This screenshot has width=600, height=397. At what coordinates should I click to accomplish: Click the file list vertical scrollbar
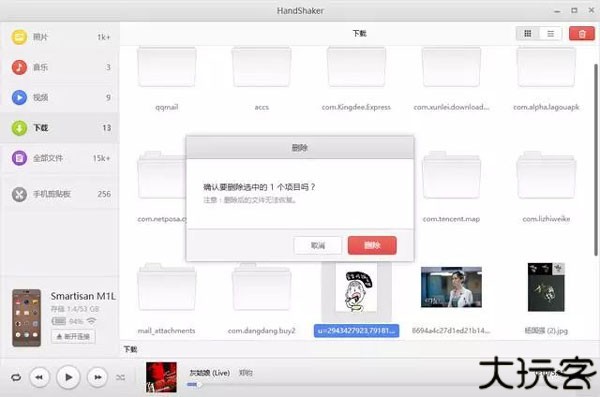click(x=596, y=160)
